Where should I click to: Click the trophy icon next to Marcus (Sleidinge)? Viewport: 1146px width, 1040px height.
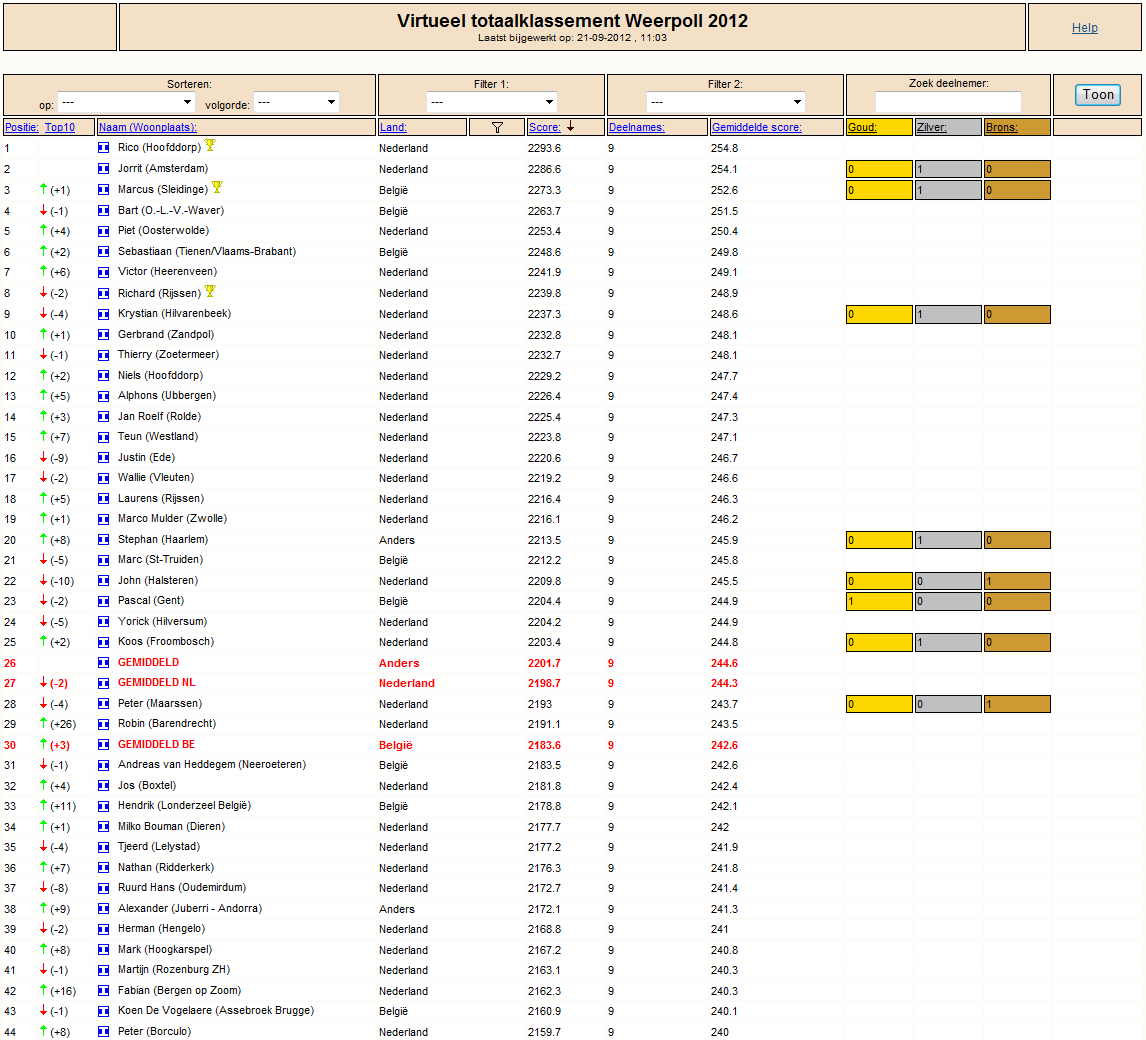217,188
